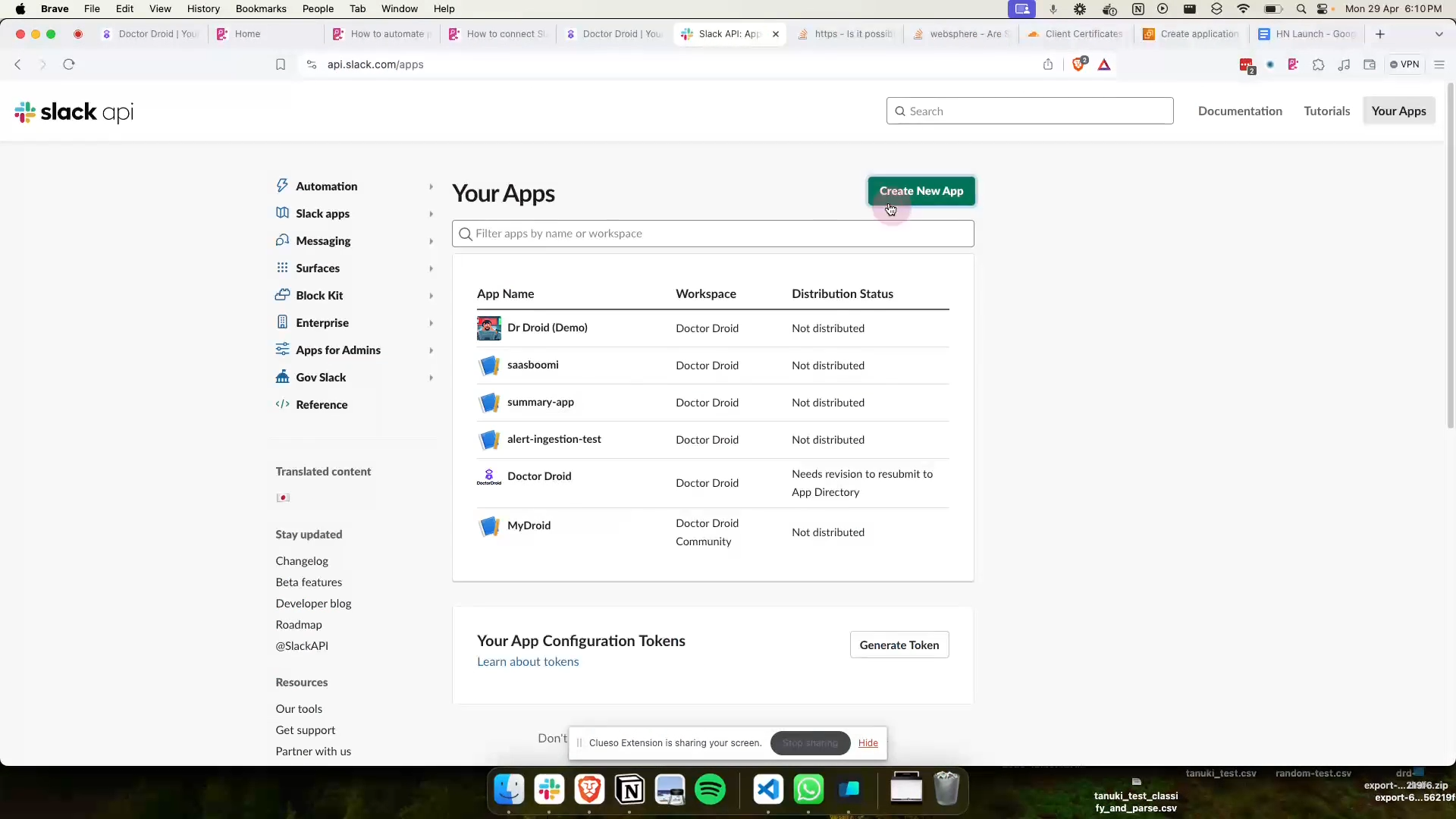Toggle the VPN button in toolbar

pos(1404,64)
